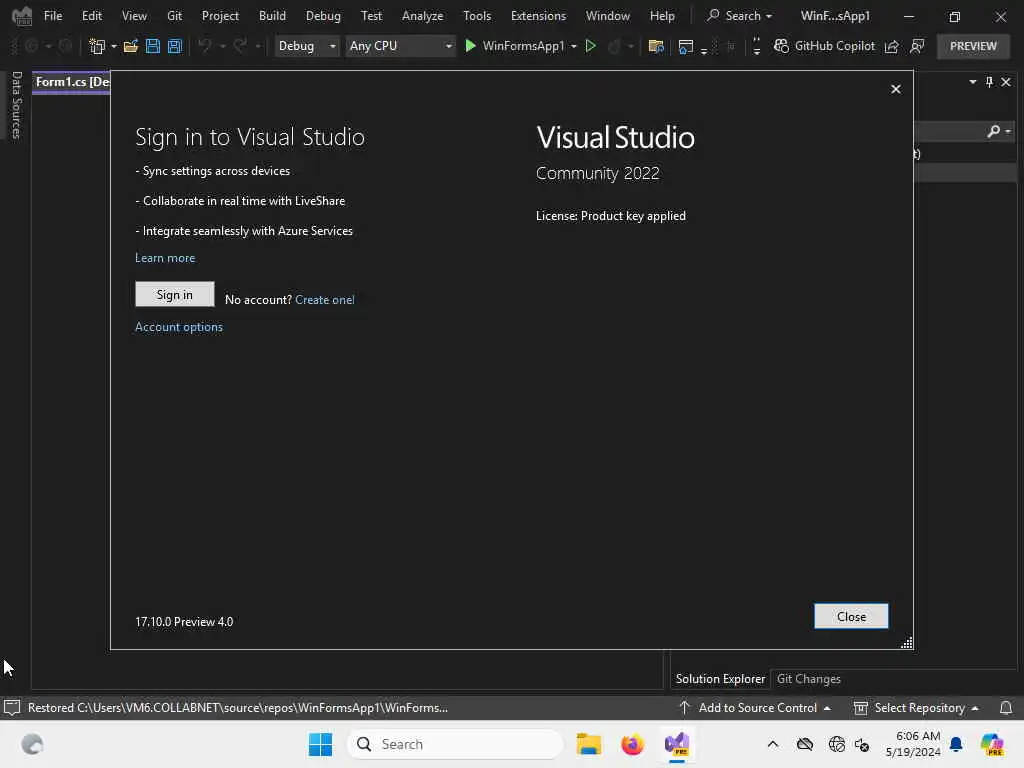Expand the Add to Source Control menu
This screenshot has width=1024, height=768.
pyautogui.click(x=757, y=708)
